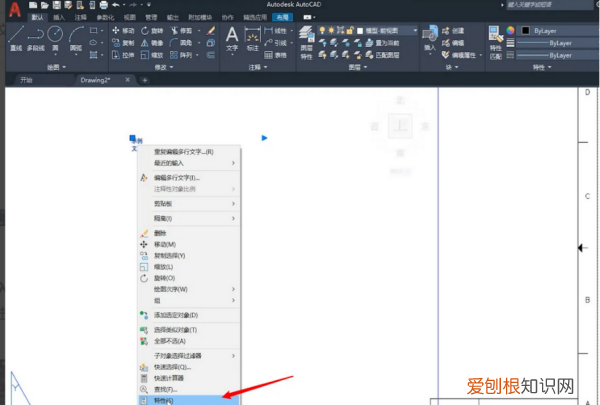Expand the Block (块) panel
The image size is (600, 405).
(x=452, y=67)
